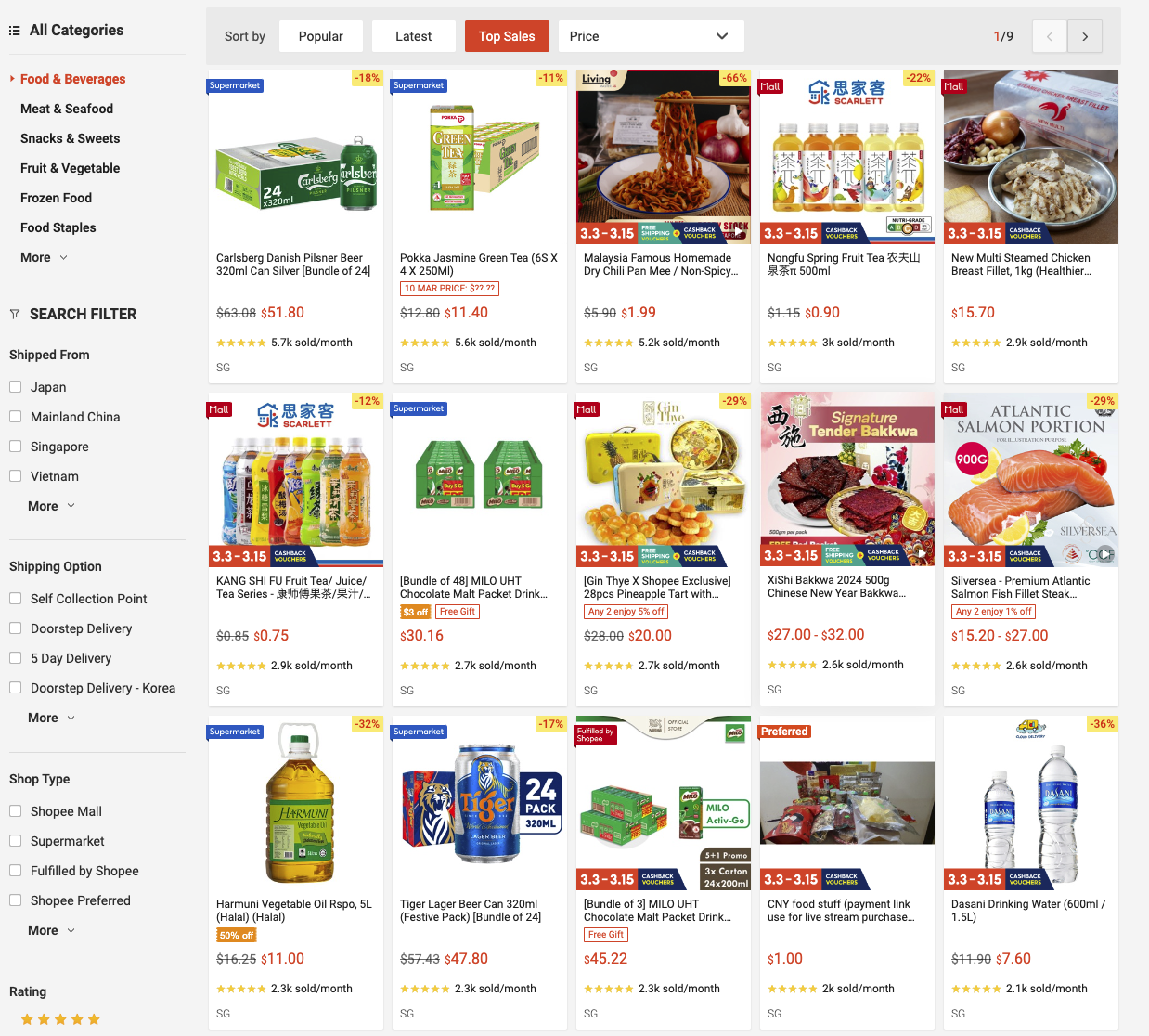
Task: Open the Price sort dropdown
Action: (x=652, y=36)
